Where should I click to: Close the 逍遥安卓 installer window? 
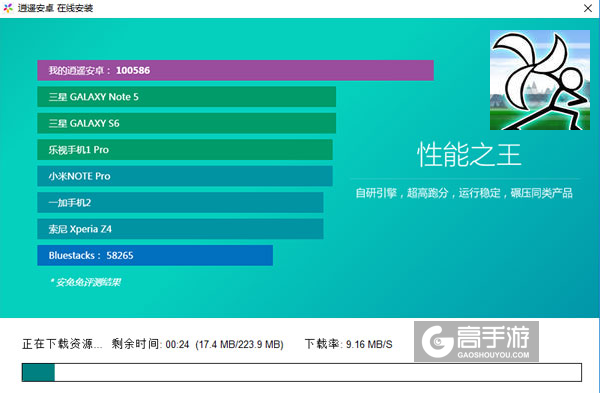pyautogui.click(x=588, y=8)
